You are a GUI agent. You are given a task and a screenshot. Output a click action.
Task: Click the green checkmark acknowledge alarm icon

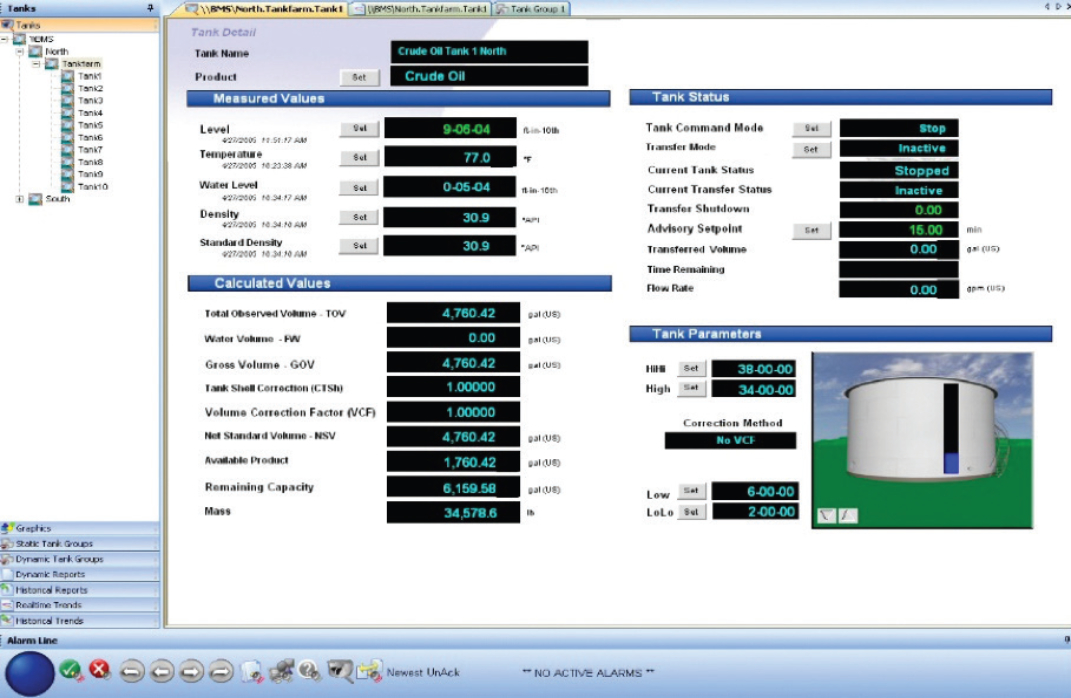pos(70,671)
